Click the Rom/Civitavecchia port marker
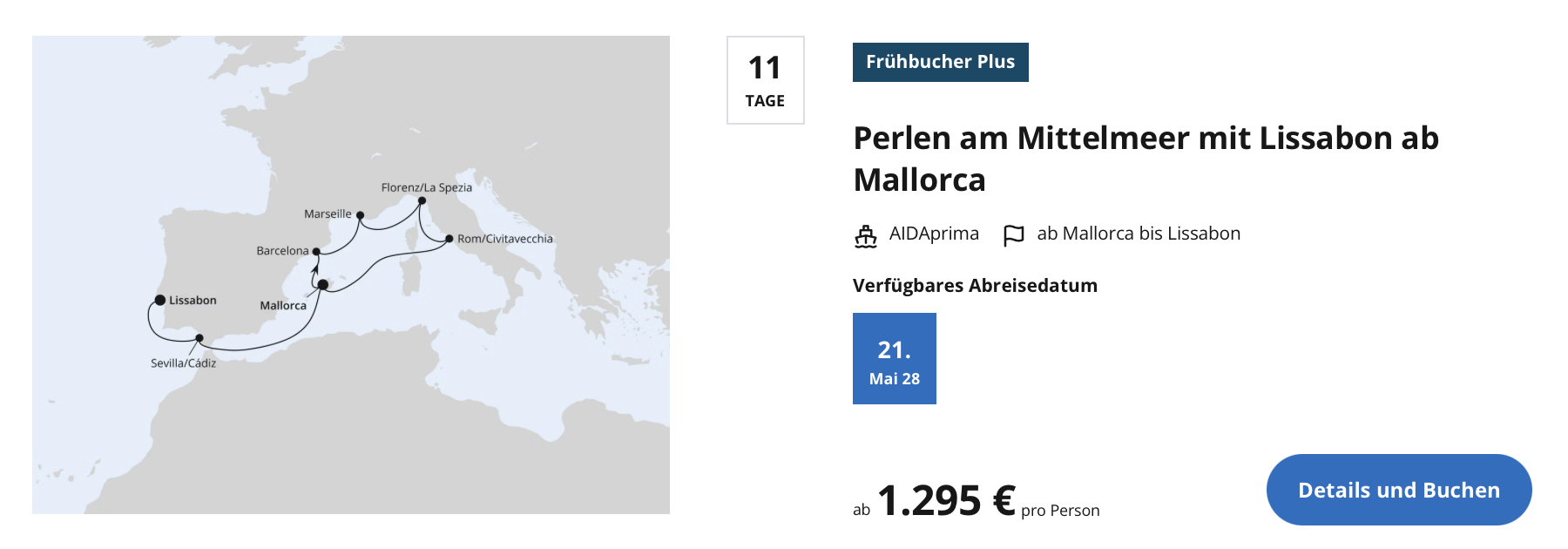This screenshot has height=549, width=1568. pos(449,238)
